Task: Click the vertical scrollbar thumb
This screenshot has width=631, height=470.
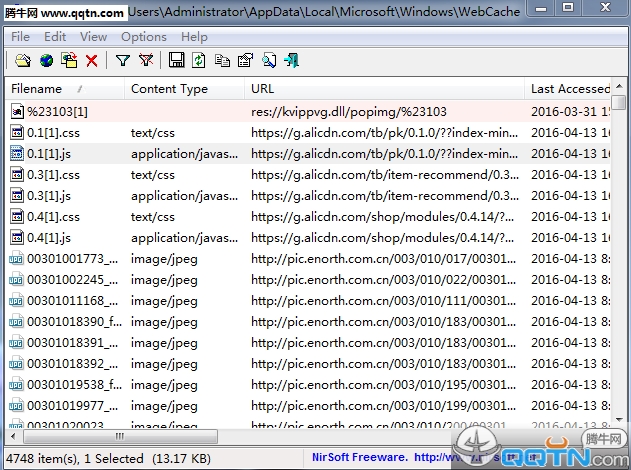Action: pyautogui.click(x=619, y=102)
